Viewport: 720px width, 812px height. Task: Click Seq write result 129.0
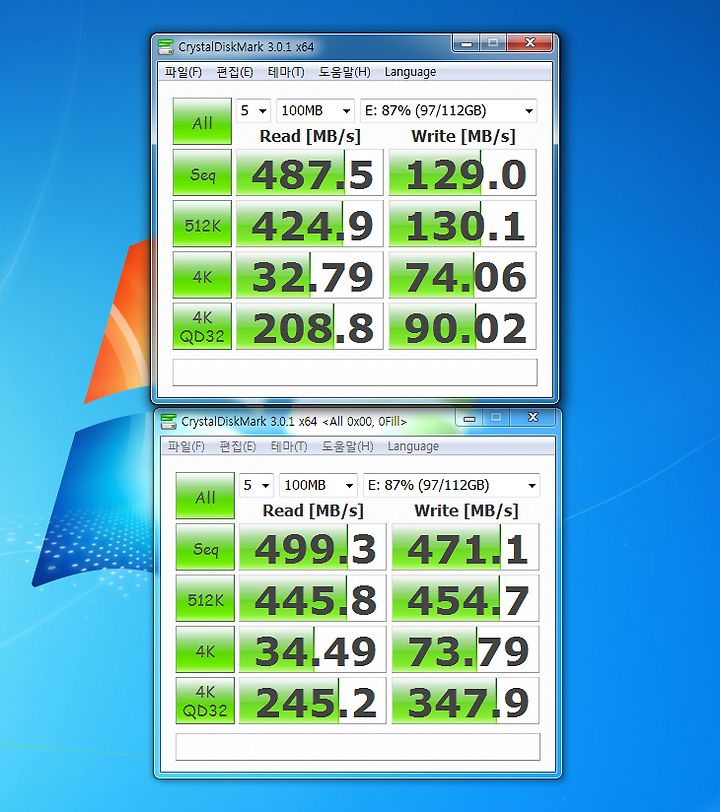click(463, 172)
